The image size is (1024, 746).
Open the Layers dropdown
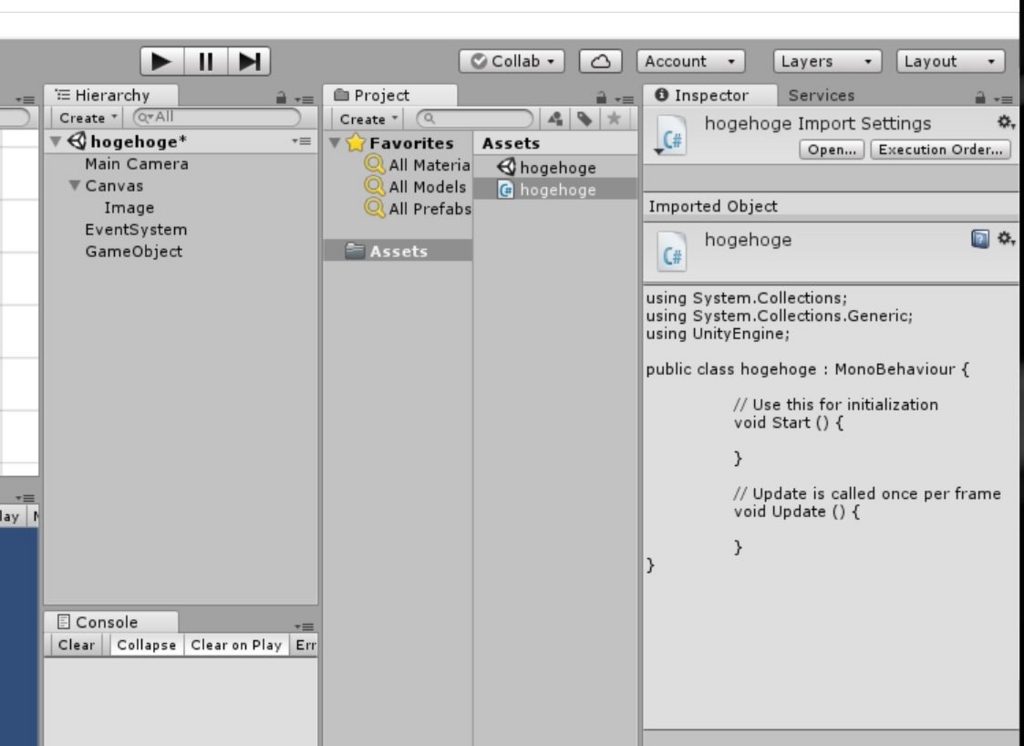[x=827, y=61]
